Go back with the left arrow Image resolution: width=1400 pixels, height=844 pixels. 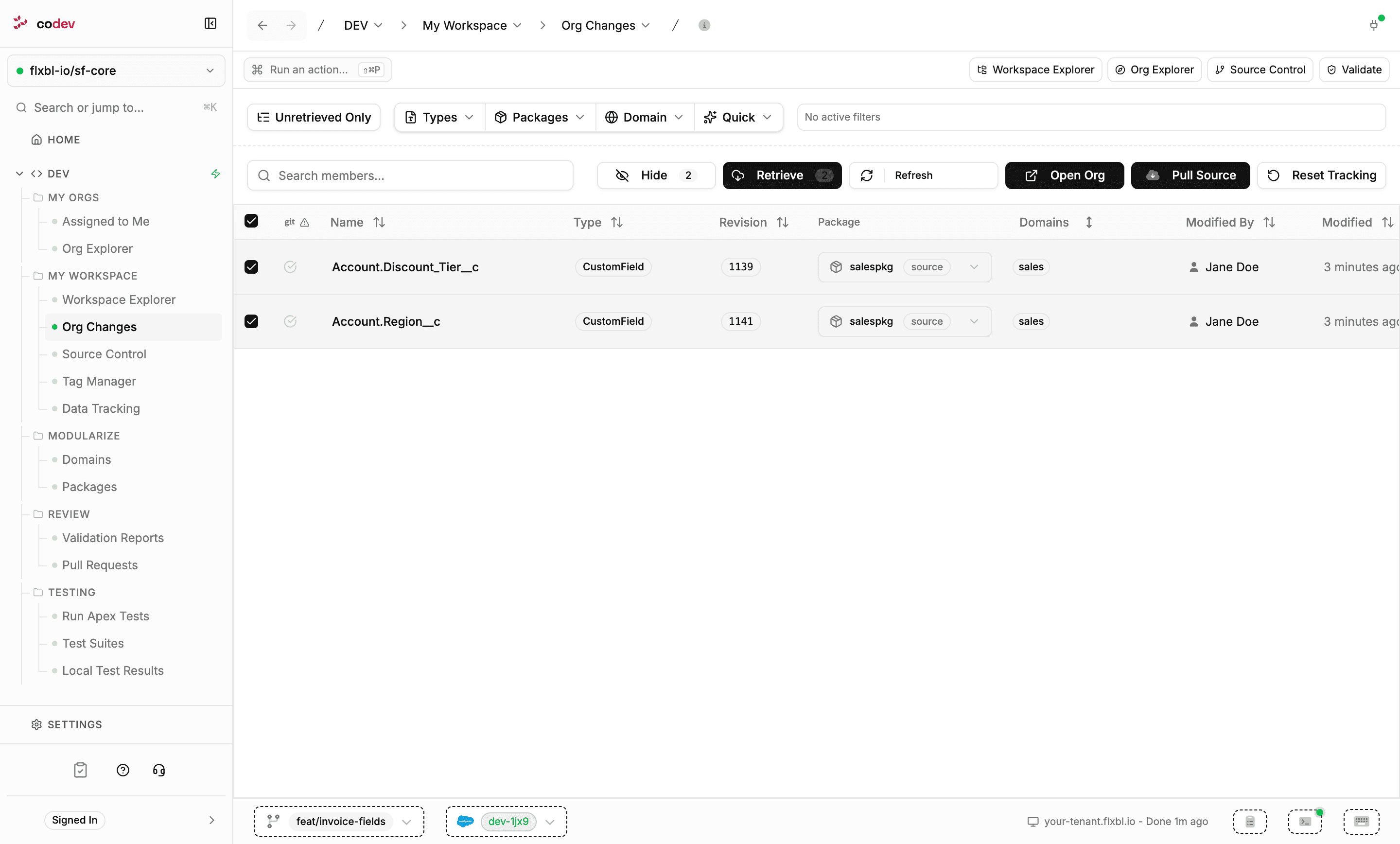pos(262,25)
